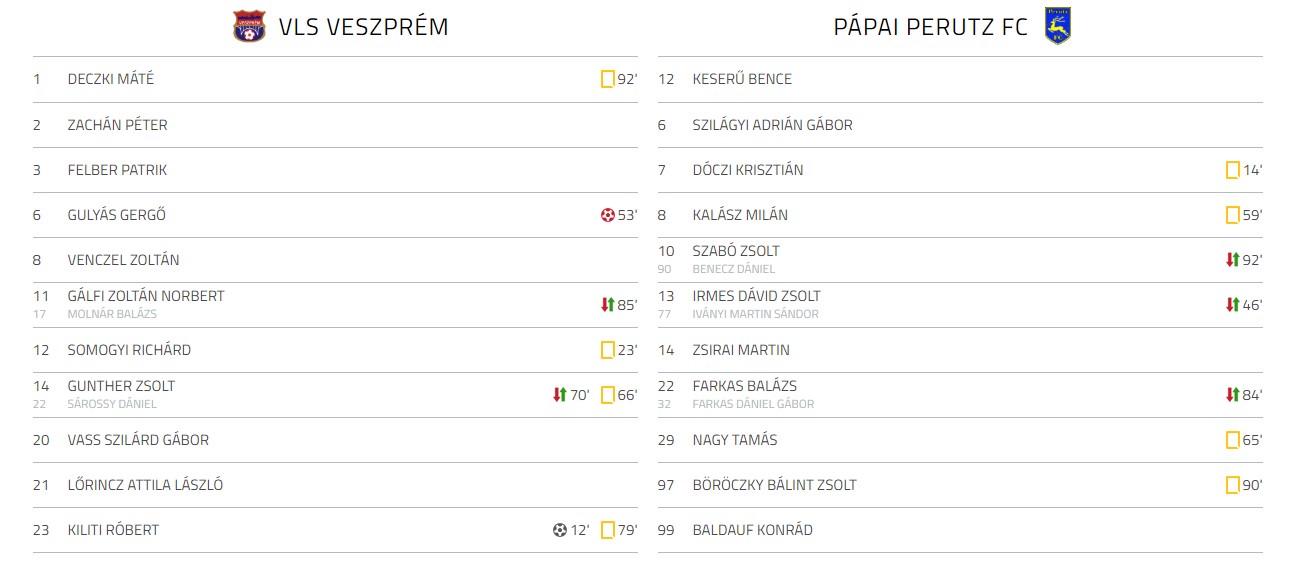The height and width of the screenshot is (576, 1297).
Task: Click the VLS Veszprém team crest
Action: [249, 26]
